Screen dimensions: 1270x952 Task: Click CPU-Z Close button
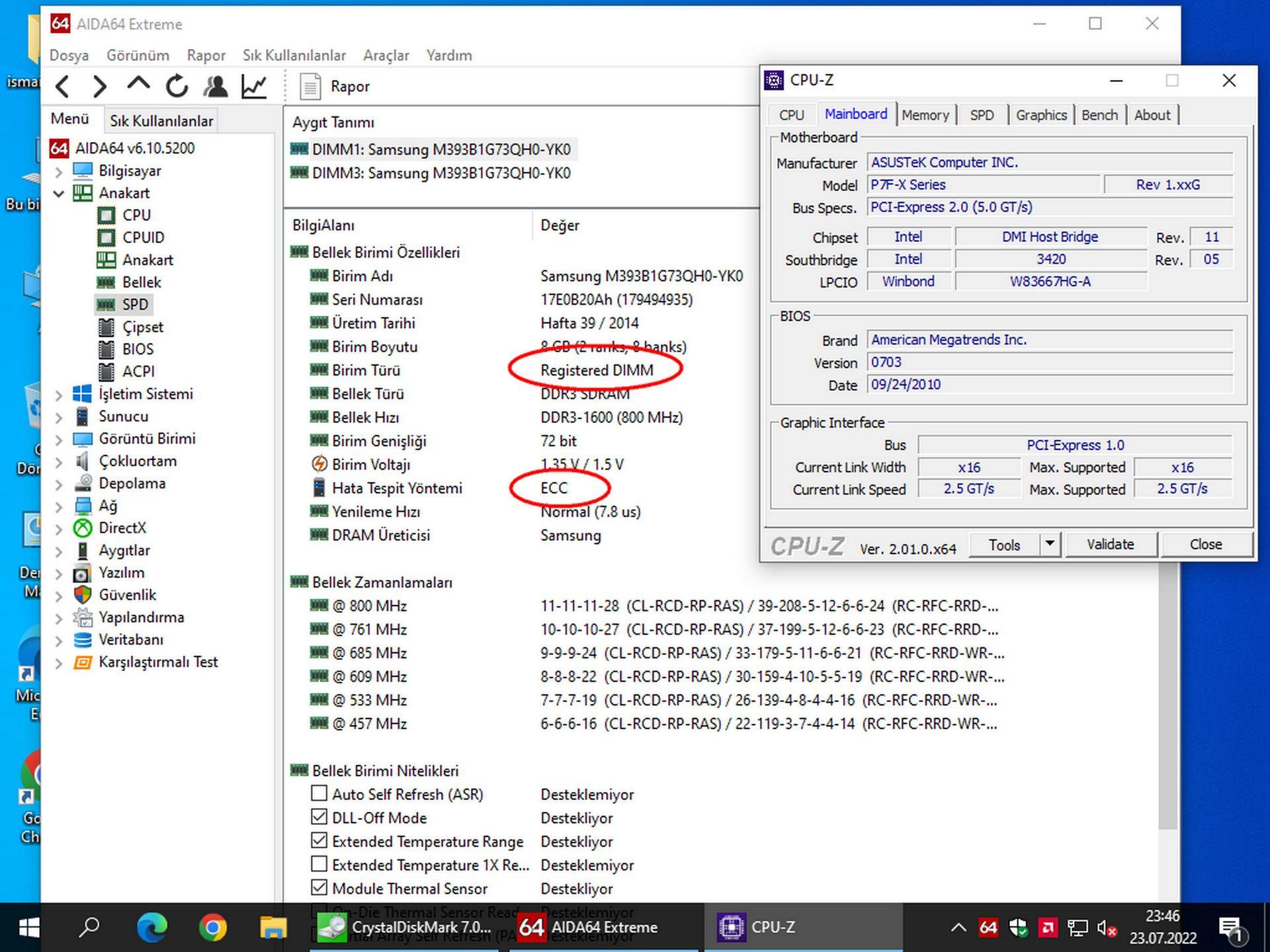tap(1206, 544)
